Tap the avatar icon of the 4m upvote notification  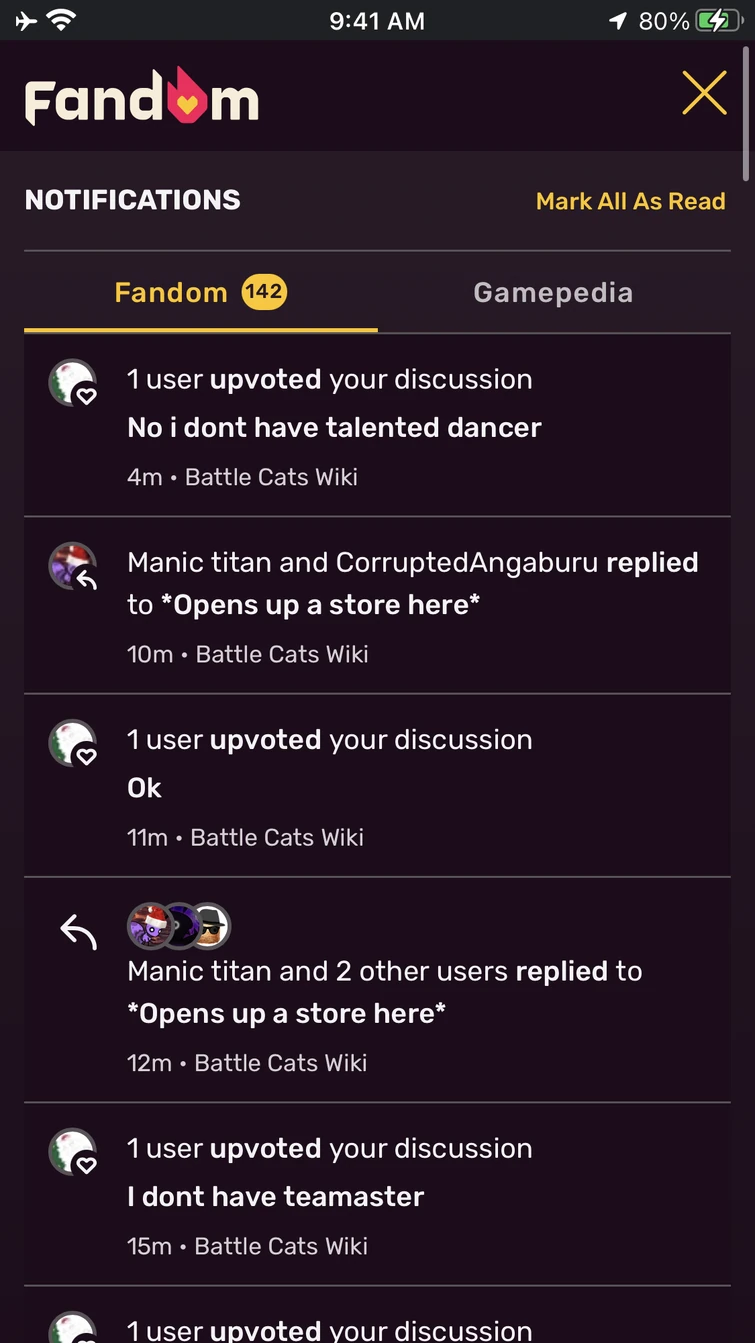click(72, 383)
